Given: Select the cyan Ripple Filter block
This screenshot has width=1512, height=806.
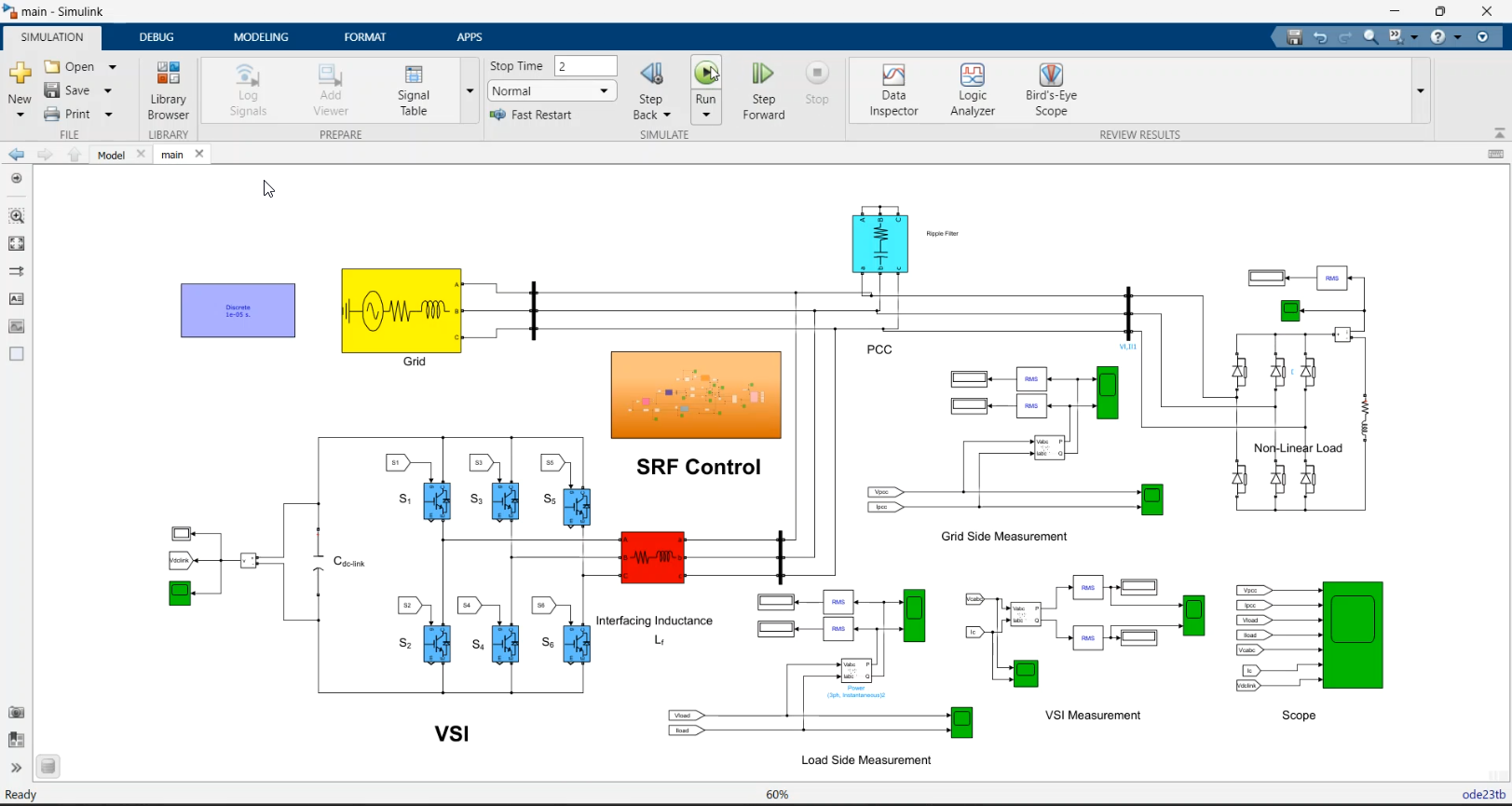Looking at the screenshot, I should pyautogui.click(x=880, y=243).
